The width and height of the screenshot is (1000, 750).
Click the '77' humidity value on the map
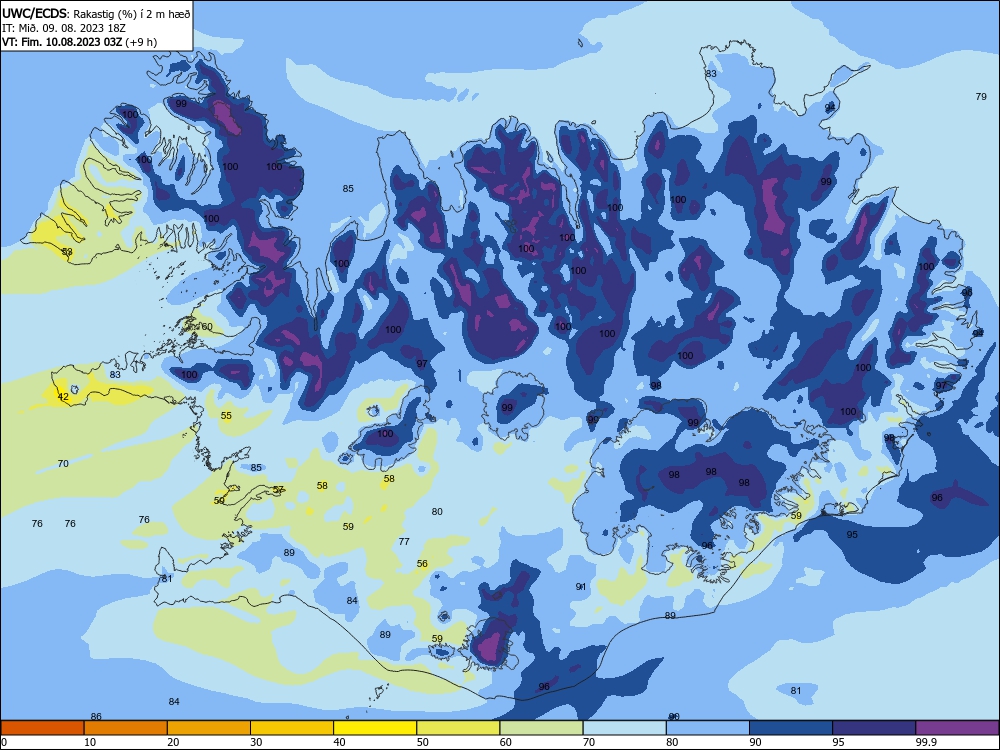click(404, 541)
